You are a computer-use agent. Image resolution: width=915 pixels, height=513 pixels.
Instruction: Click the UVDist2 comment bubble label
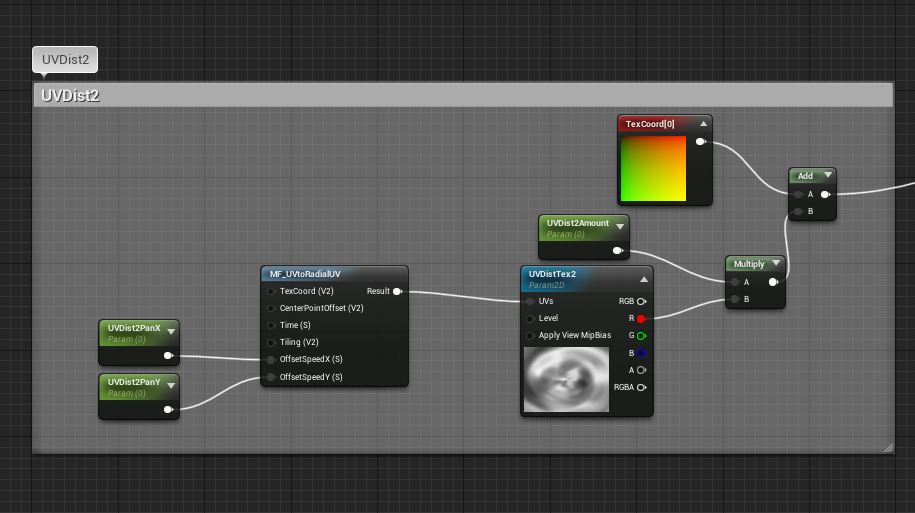coord(65,60)
